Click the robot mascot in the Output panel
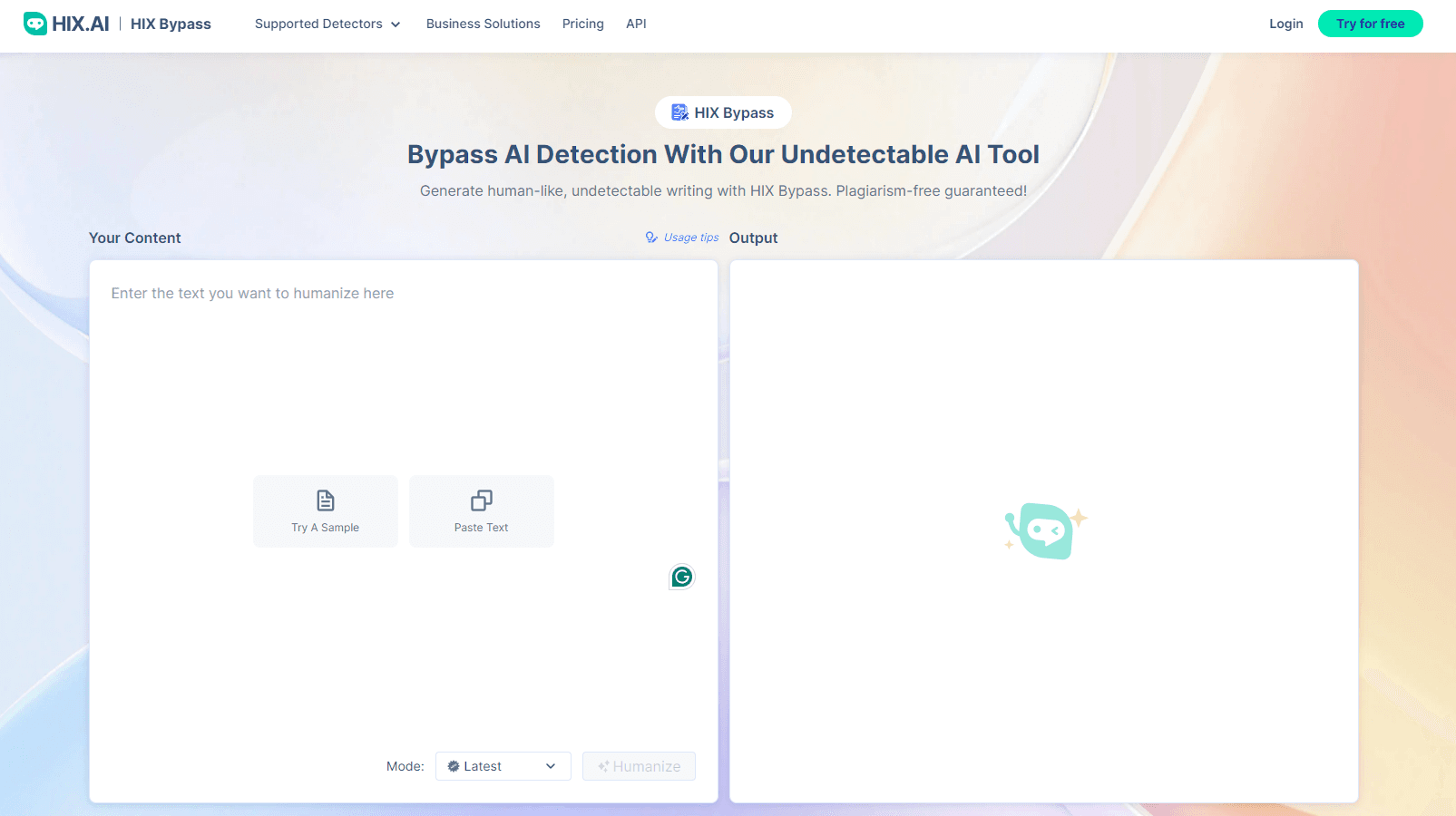 pos(1045,530)
